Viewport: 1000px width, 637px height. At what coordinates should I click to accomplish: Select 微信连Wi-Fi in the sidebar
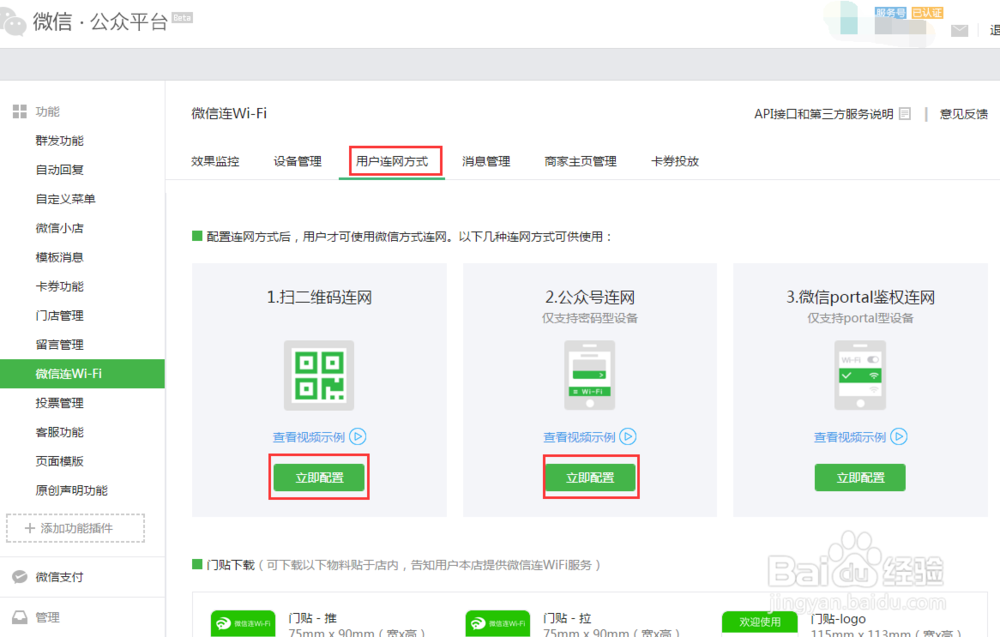(x=82, y=374)
